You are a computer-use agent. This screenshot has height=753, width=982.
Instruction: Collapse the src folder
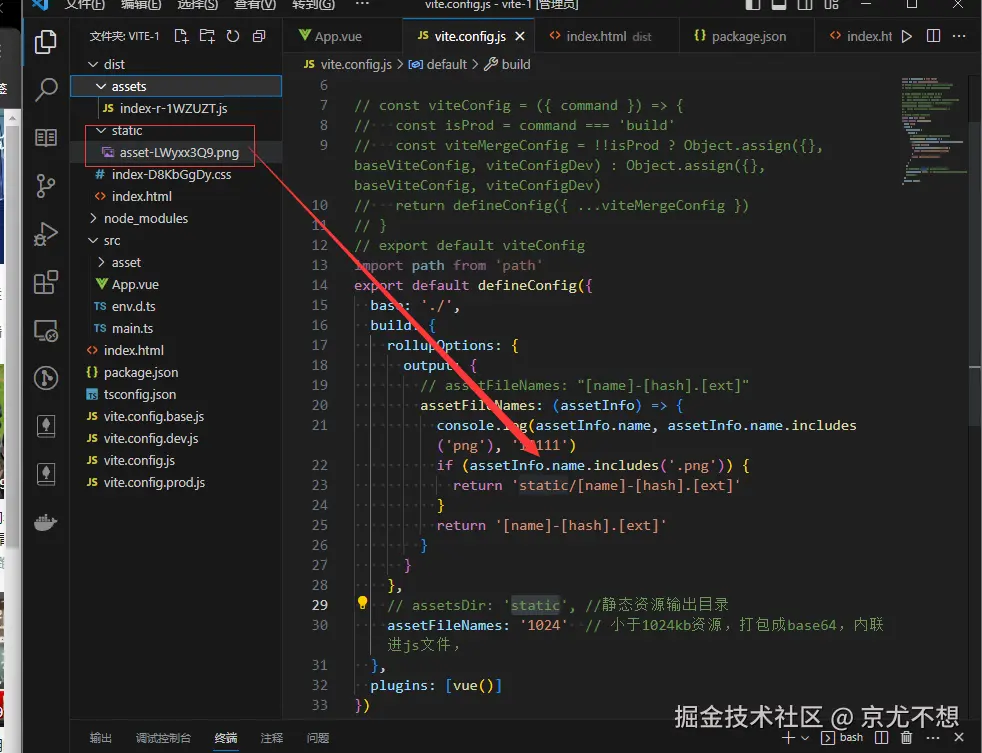(x=93, y=241)
